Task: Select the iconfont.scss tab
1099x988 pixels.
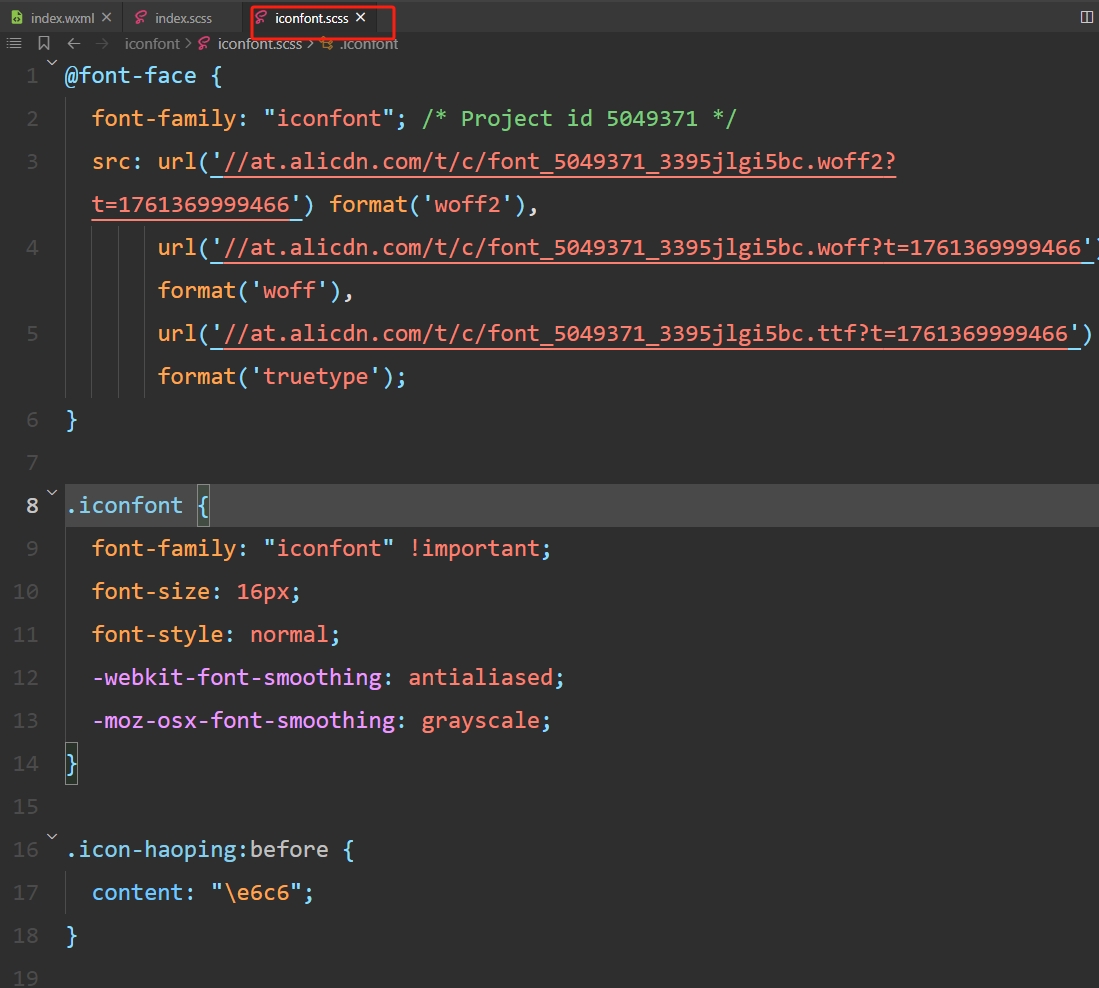Action: coord(311,18)
